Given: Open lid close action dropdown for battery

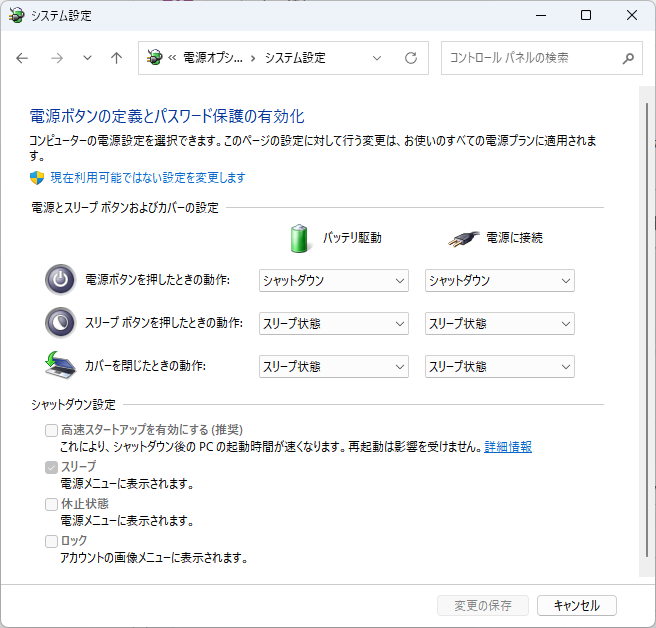Looking at the screenshot, I should click(333, 367).
